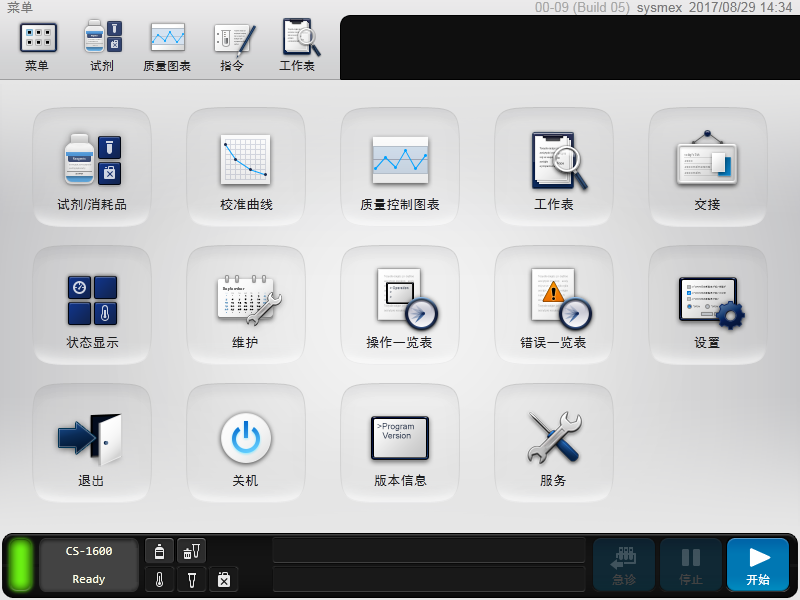The width and height of the screenshot is (800, 600).
Task: Open the 设置 settings icon
Action: pyautogui.click(x=707, y=304)
